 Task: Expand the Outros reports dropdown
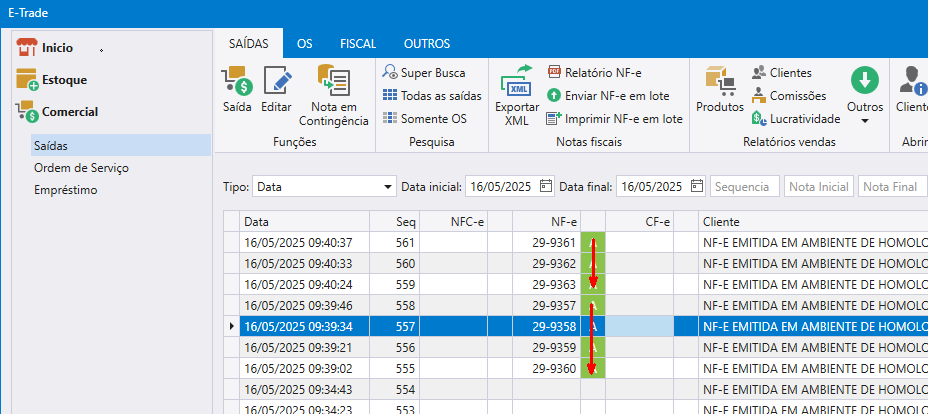tap(865, 96)
